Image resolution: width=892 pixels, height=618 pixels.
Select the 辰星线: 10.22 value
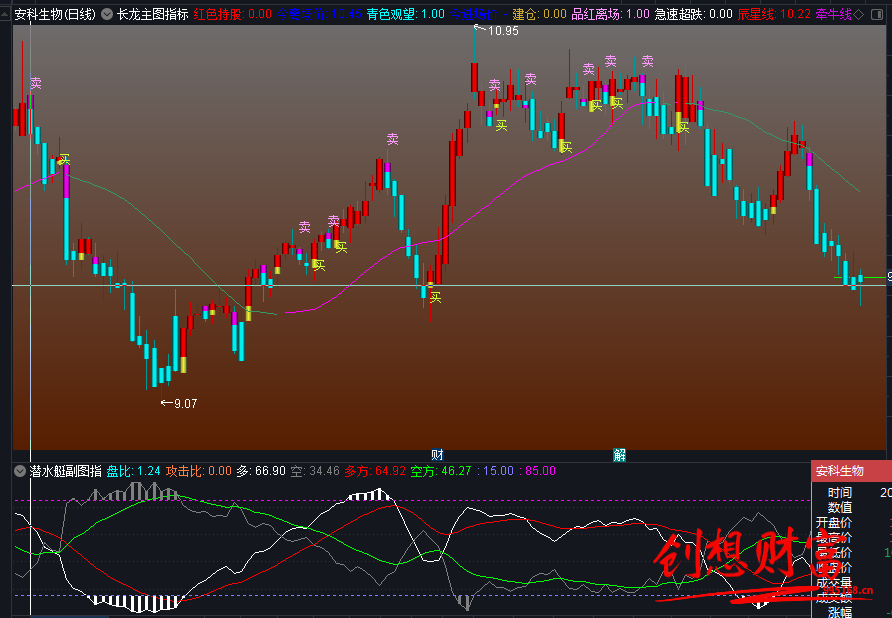(774, 14)
